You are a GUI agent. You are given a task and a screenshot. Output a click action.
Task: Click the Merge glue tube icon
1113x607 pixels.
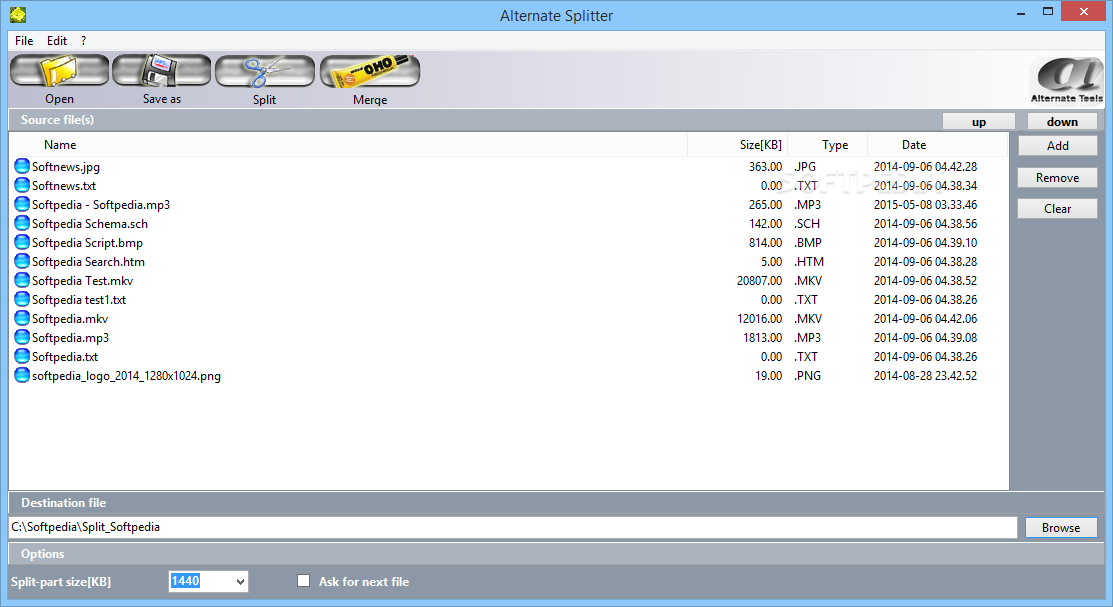[370, 71]
